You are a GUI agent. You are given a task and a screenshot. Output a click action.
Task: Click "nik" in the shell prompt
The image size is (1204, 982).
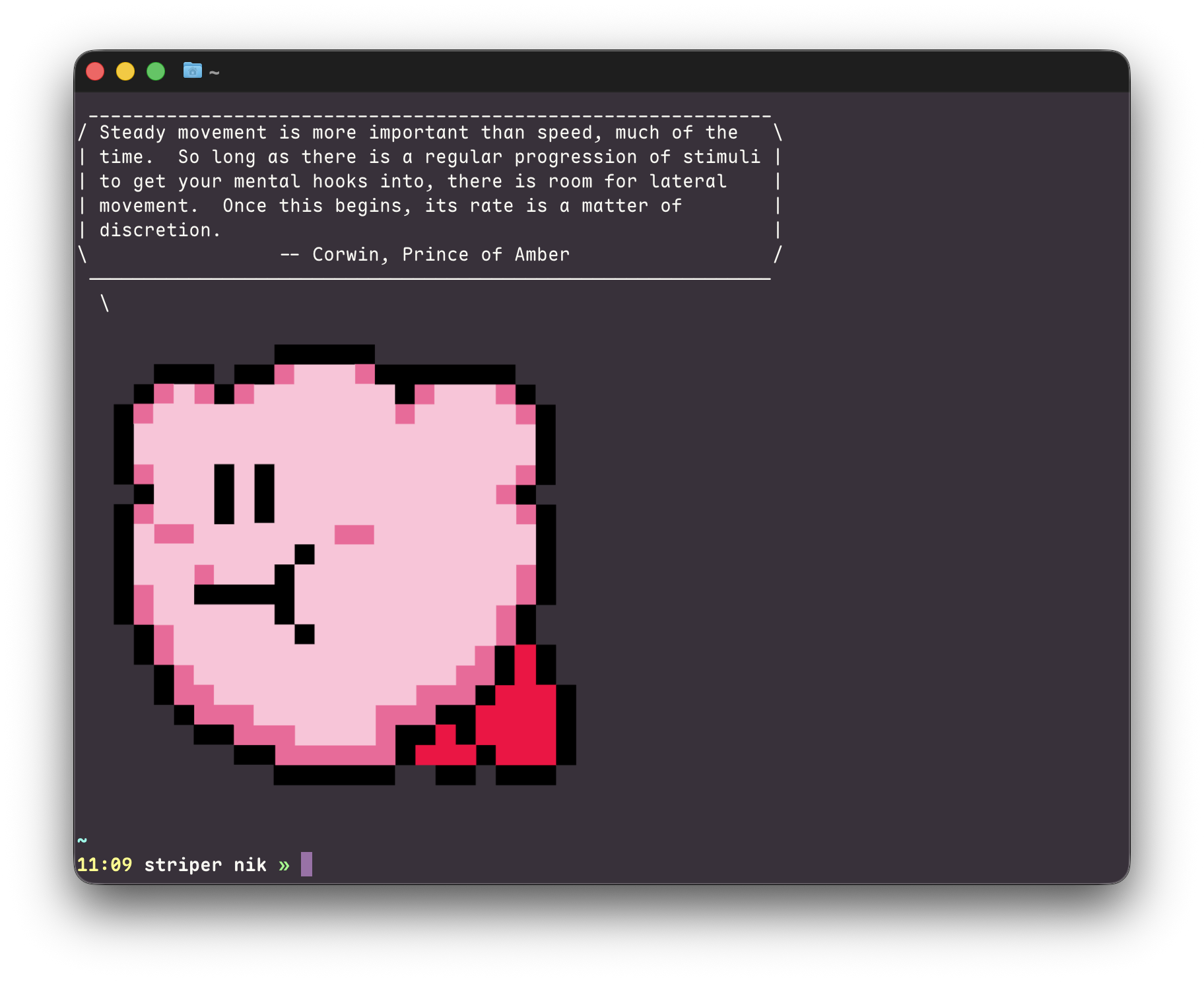tap(250, 865)
